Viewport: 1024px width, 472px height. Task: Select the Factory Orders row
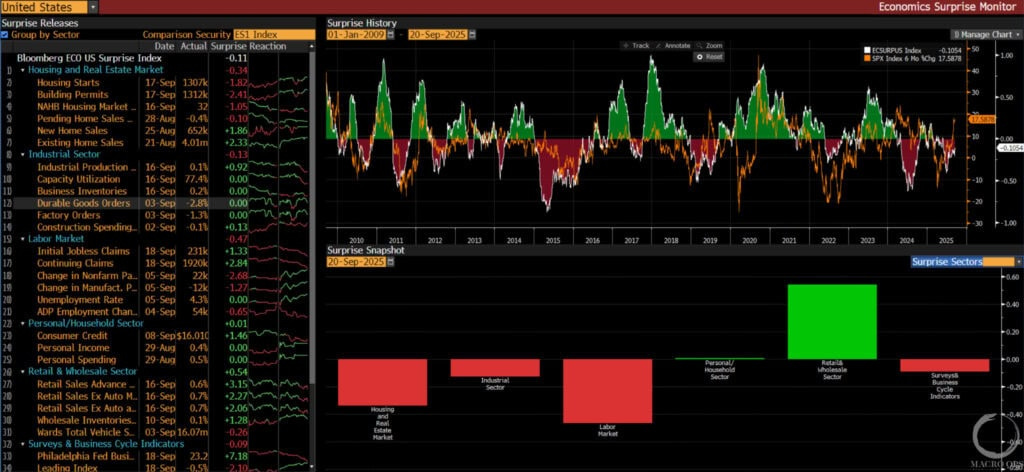[x=157, y=215]
